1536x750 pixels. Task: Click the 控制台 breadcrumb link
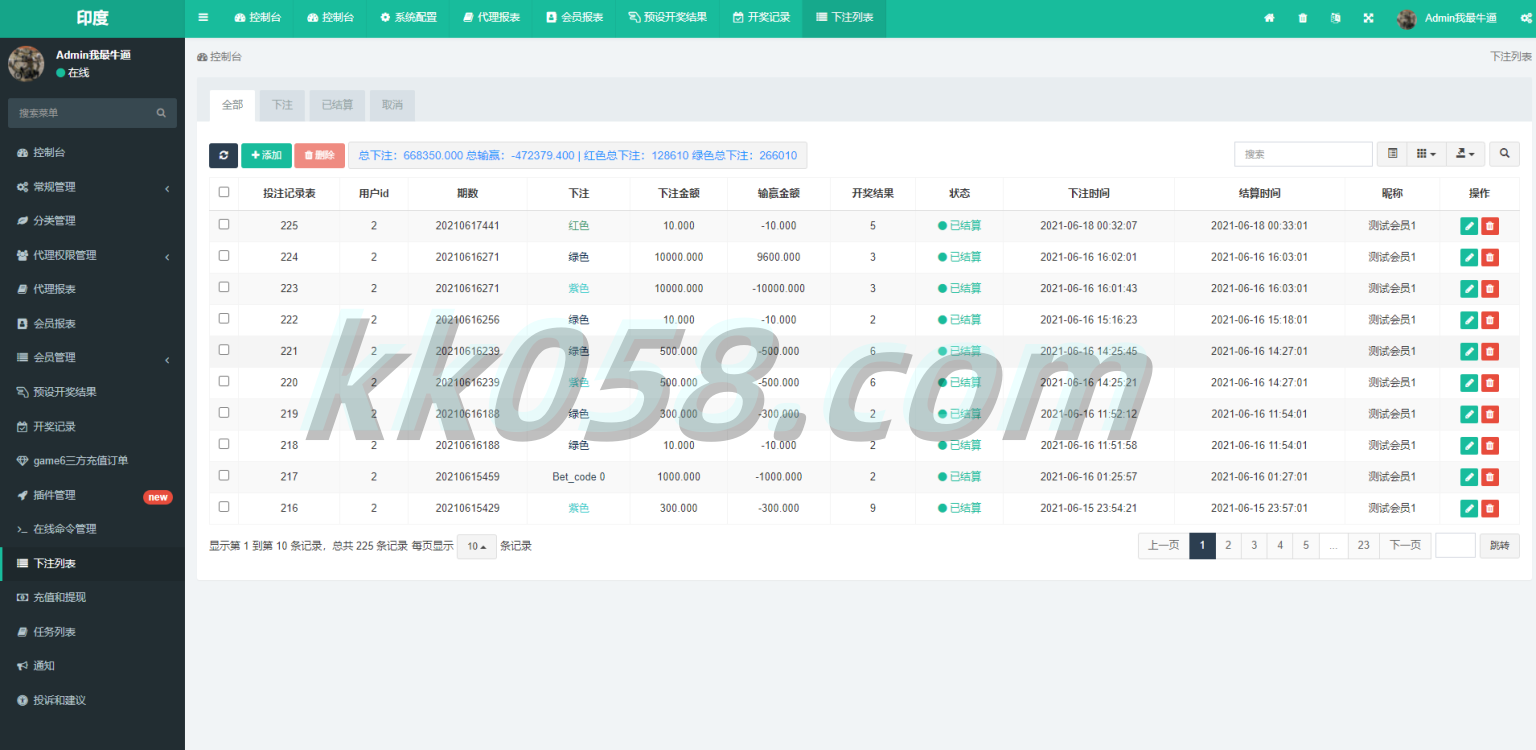(x=219, y=57)
